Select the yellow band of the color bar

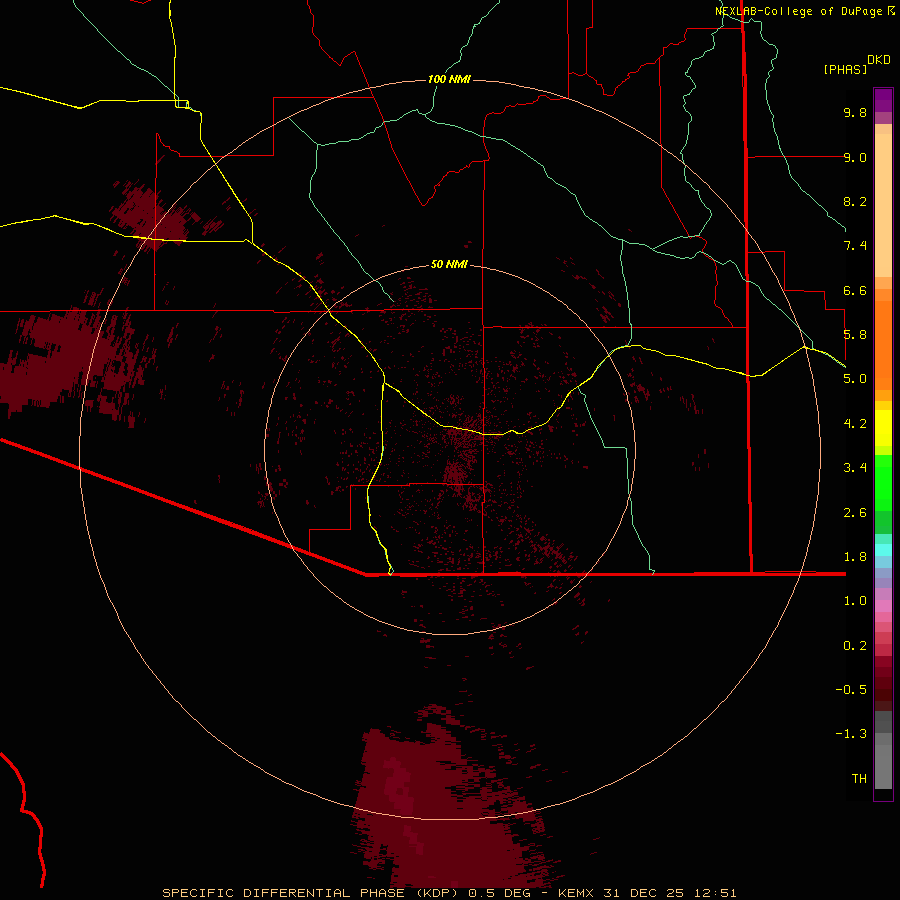coord(883,428)
